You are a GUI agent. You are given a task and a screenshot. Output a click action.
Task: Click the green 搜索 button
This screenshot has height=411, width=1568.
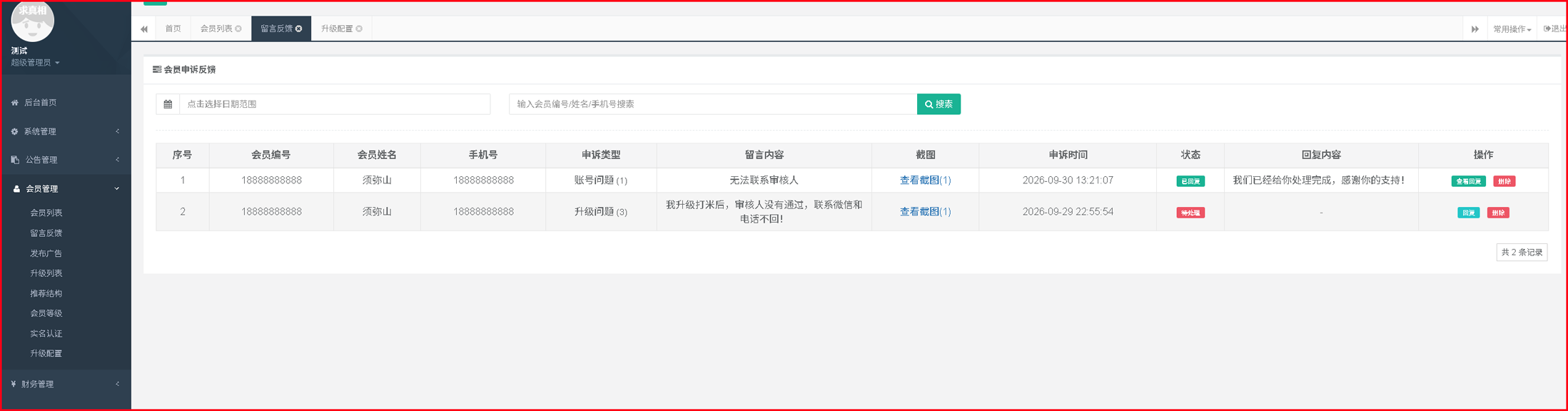[939, 104]
